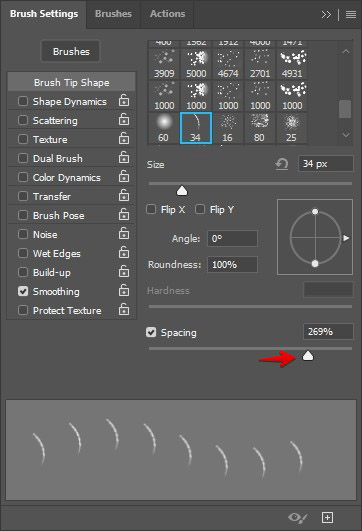The width and height of the screenshot is (362, 531).
Task: Enable the Dual Brush checkbox
Action: coord(23,158)
